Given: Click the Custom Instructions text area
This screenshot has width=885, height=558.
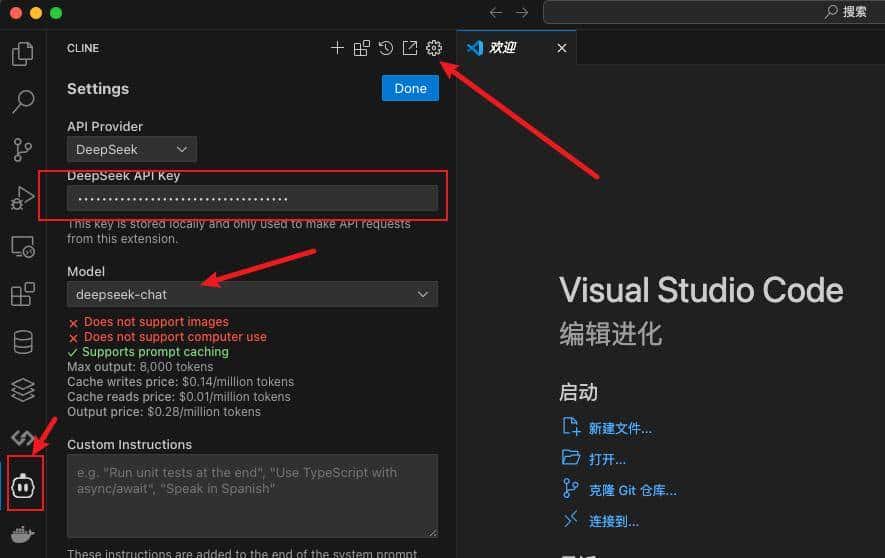Looking at the screenshot, I should coord(252,495).
